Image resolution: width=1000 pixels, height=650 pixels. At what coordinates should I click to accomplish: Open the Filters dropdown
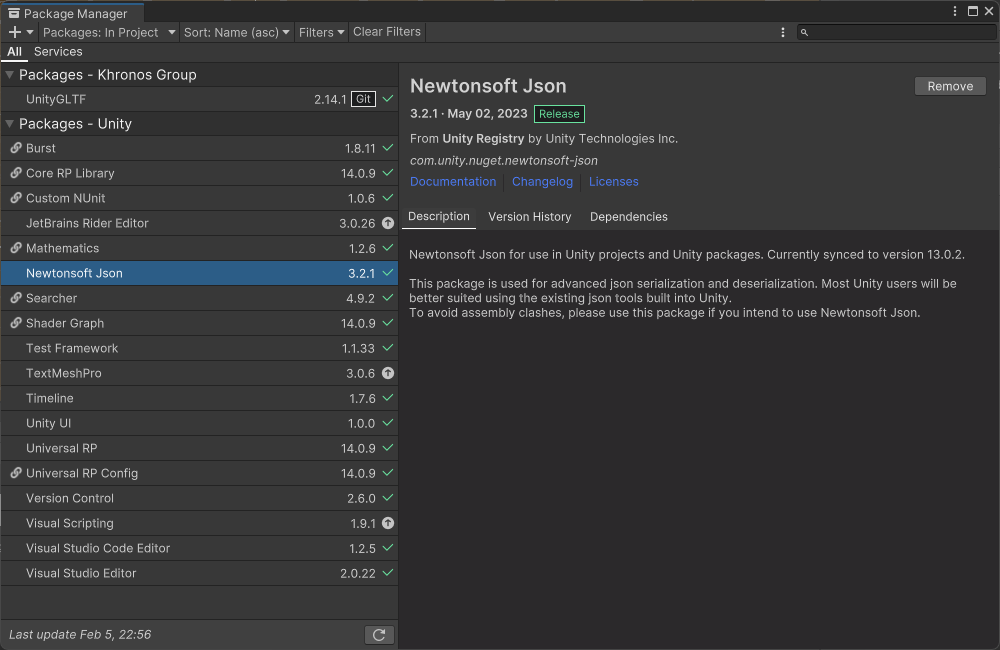tap(321, 32)
